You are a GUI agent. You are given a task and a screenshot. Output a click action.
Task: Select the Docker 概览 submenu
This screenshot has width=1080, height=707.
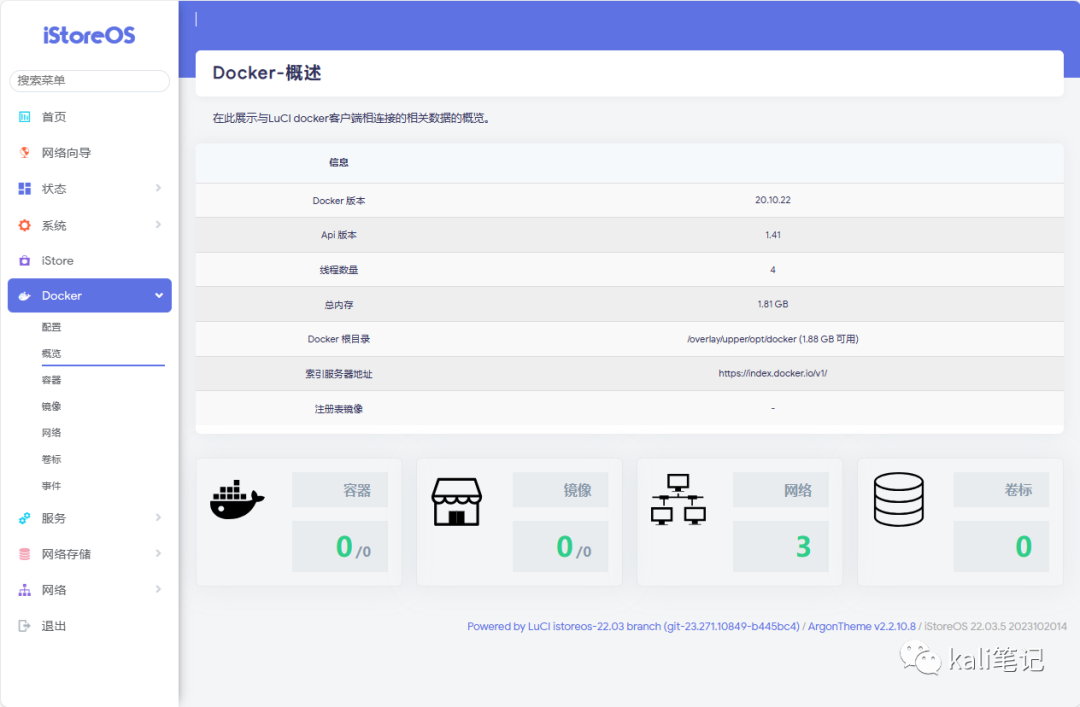51,353
